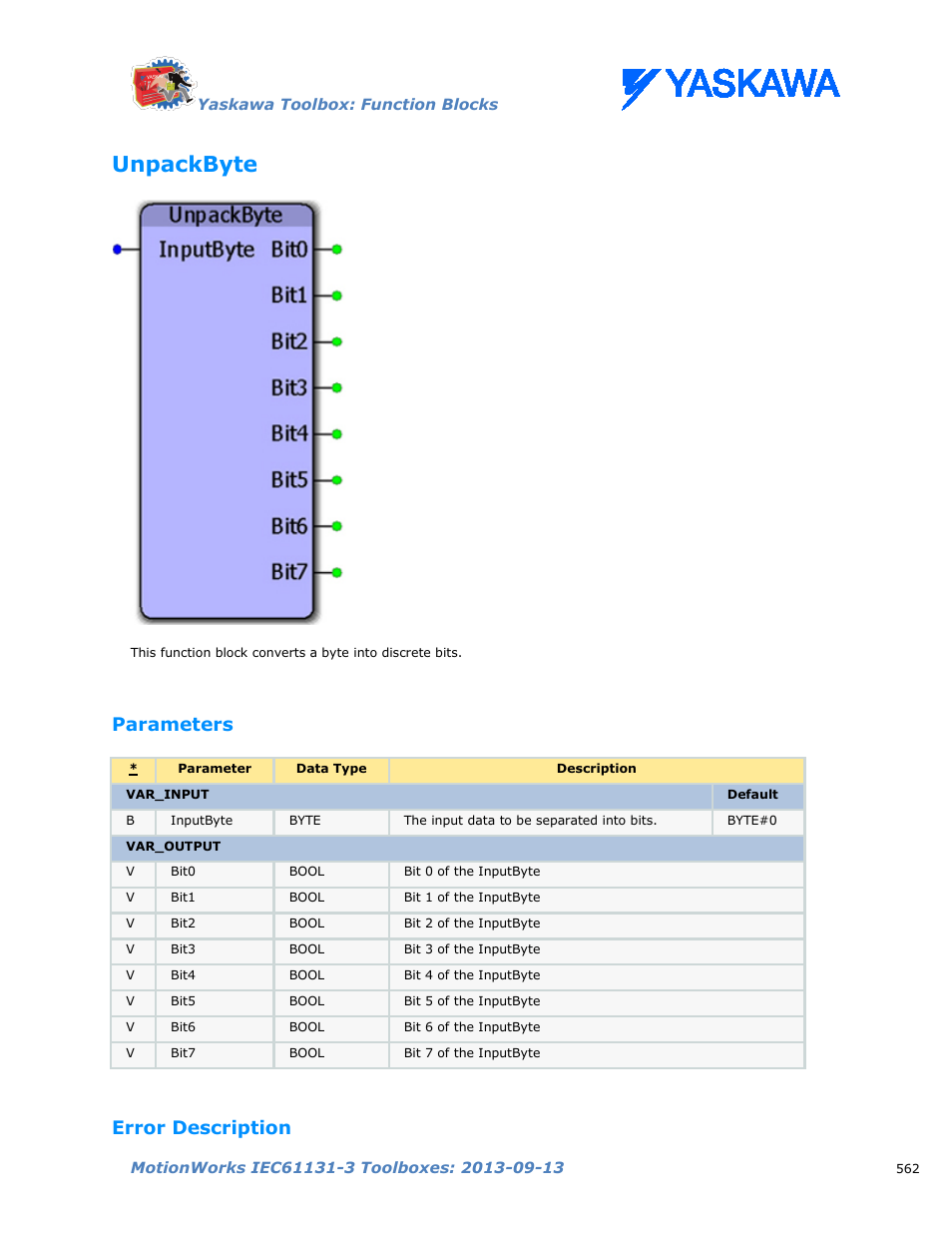
Task: Click the MotionWorks IEC61131-3 Toolboxes footer text
Action: (x=347, y=1168)
